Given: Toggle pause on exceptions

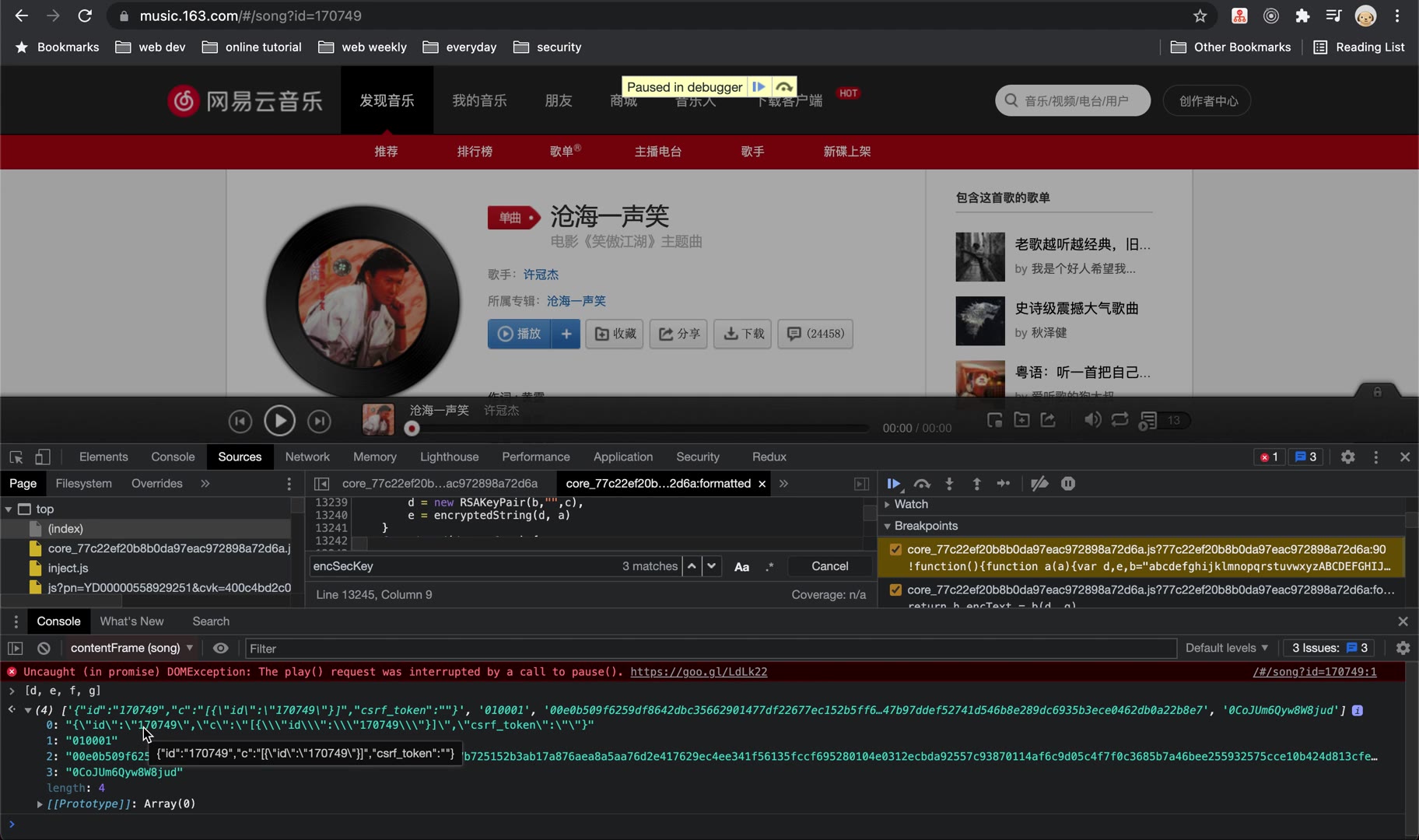Looking at the screenshot, I should (x=1068, y=484).
